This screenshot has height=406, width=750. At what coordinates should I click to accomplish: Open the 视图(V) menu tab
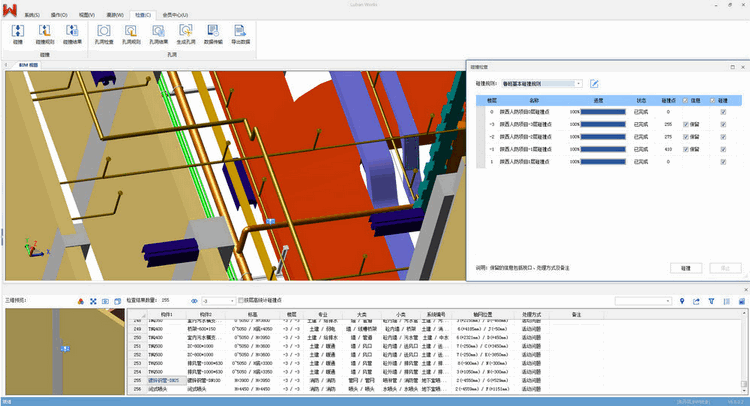coord(87,16)
